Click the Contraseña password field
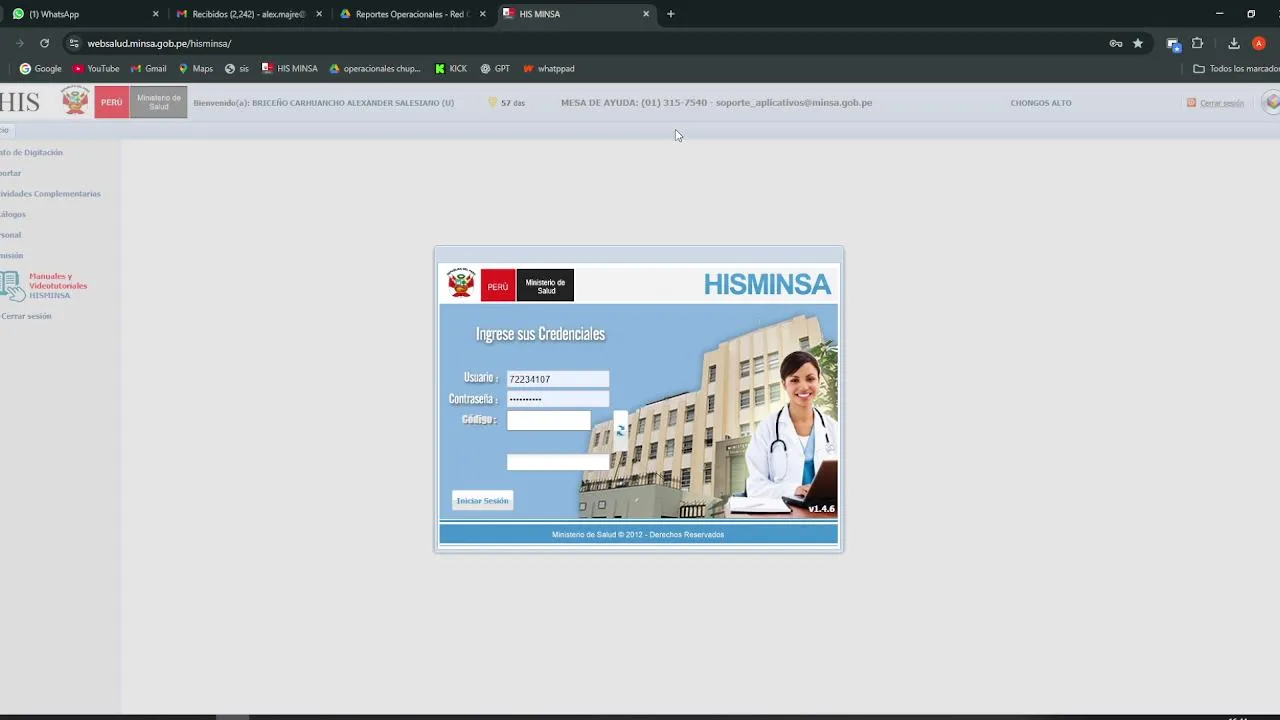This screenshot has width=1280, height=720. [x=557, y=399]
